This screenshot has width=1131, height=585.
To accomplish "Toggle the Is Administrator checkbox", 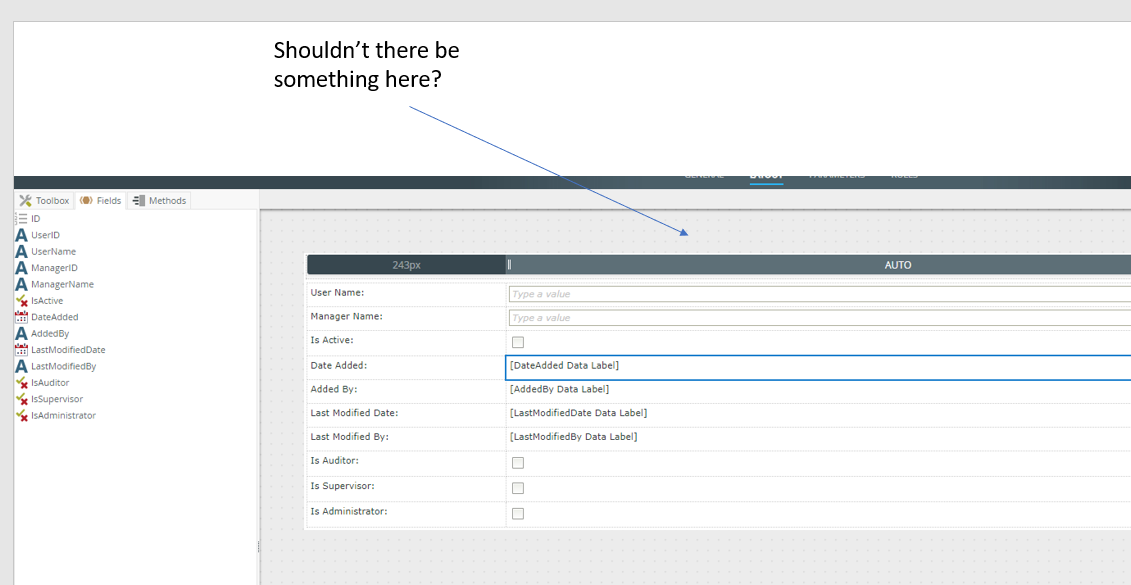I will 518,514.
